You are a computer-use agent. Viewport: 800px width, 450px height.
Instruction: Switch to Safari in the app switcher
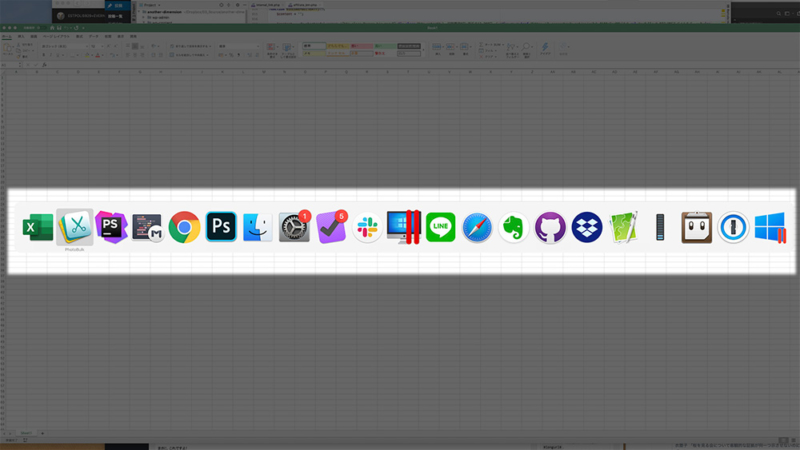(477, 227)
